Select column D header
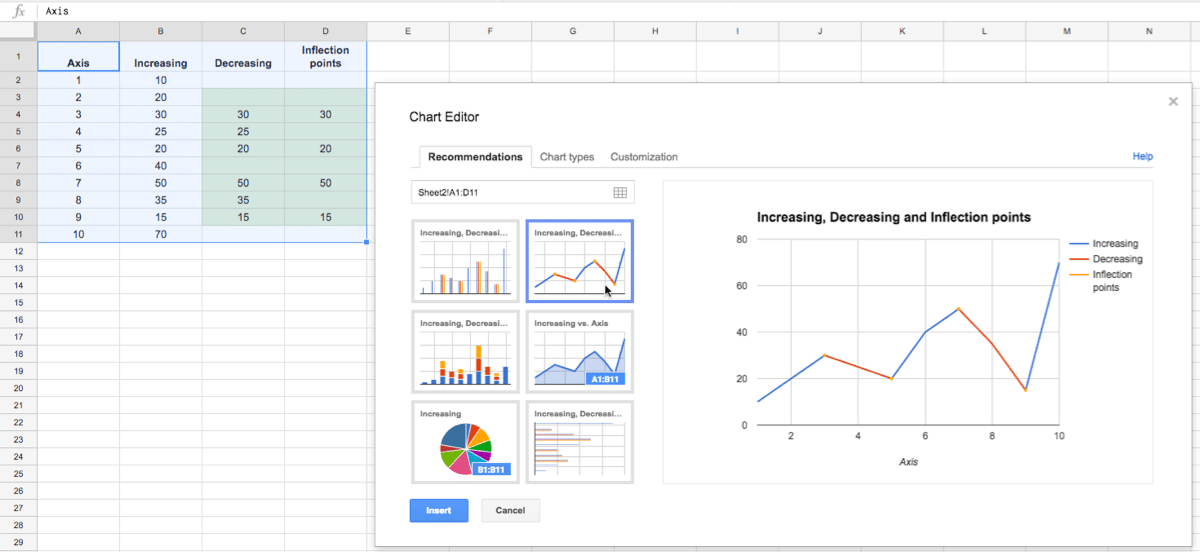Viewport: 1200px width, 552px height. pyautogui.click(x=325, y=32)
